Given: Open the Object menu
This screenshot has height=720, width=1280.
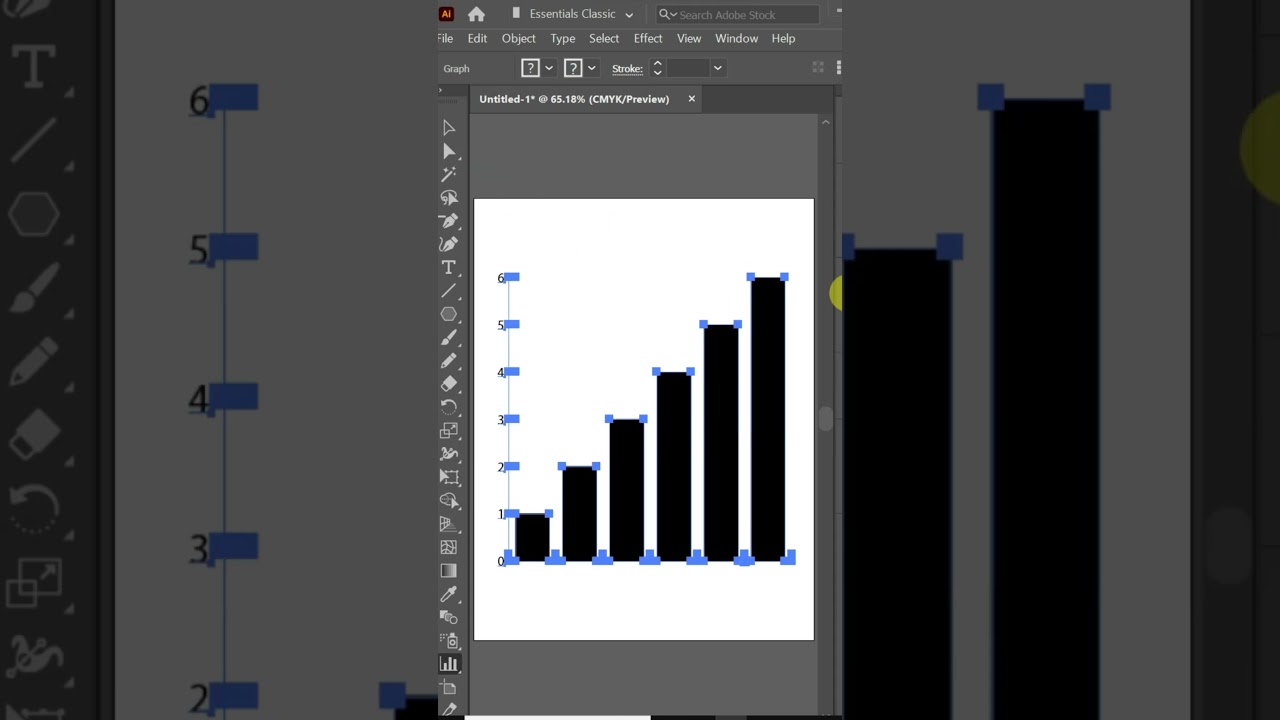Looking at the screenshot, I should 519,38.
